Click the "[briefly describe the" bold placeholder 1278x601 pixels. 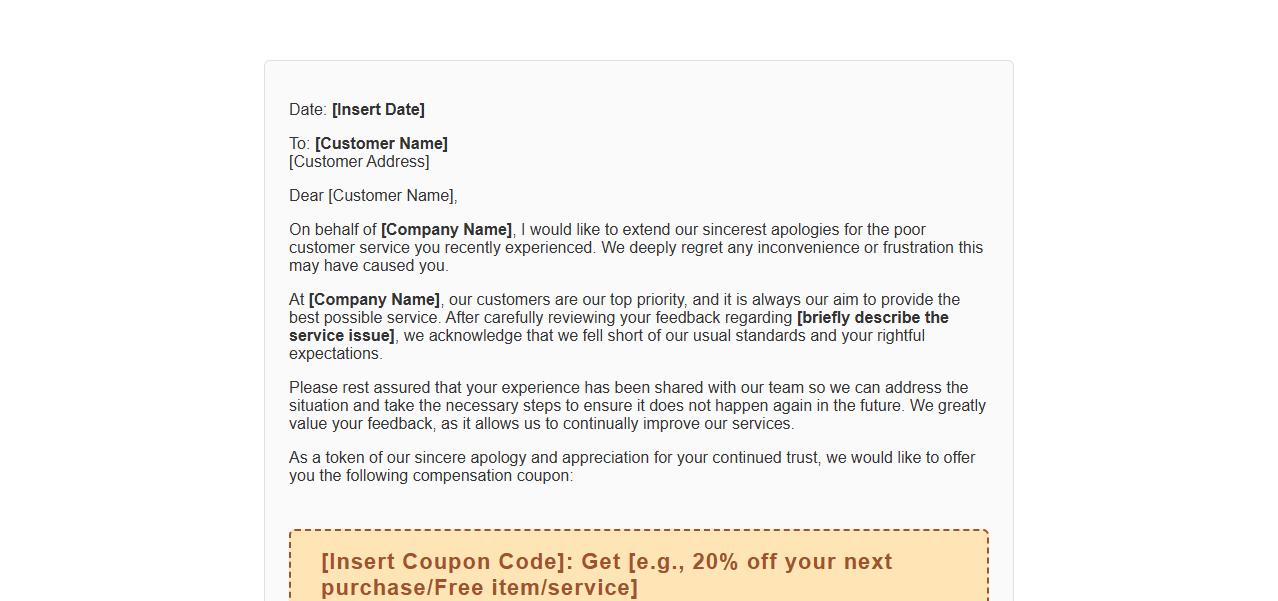tap(872, 318)
